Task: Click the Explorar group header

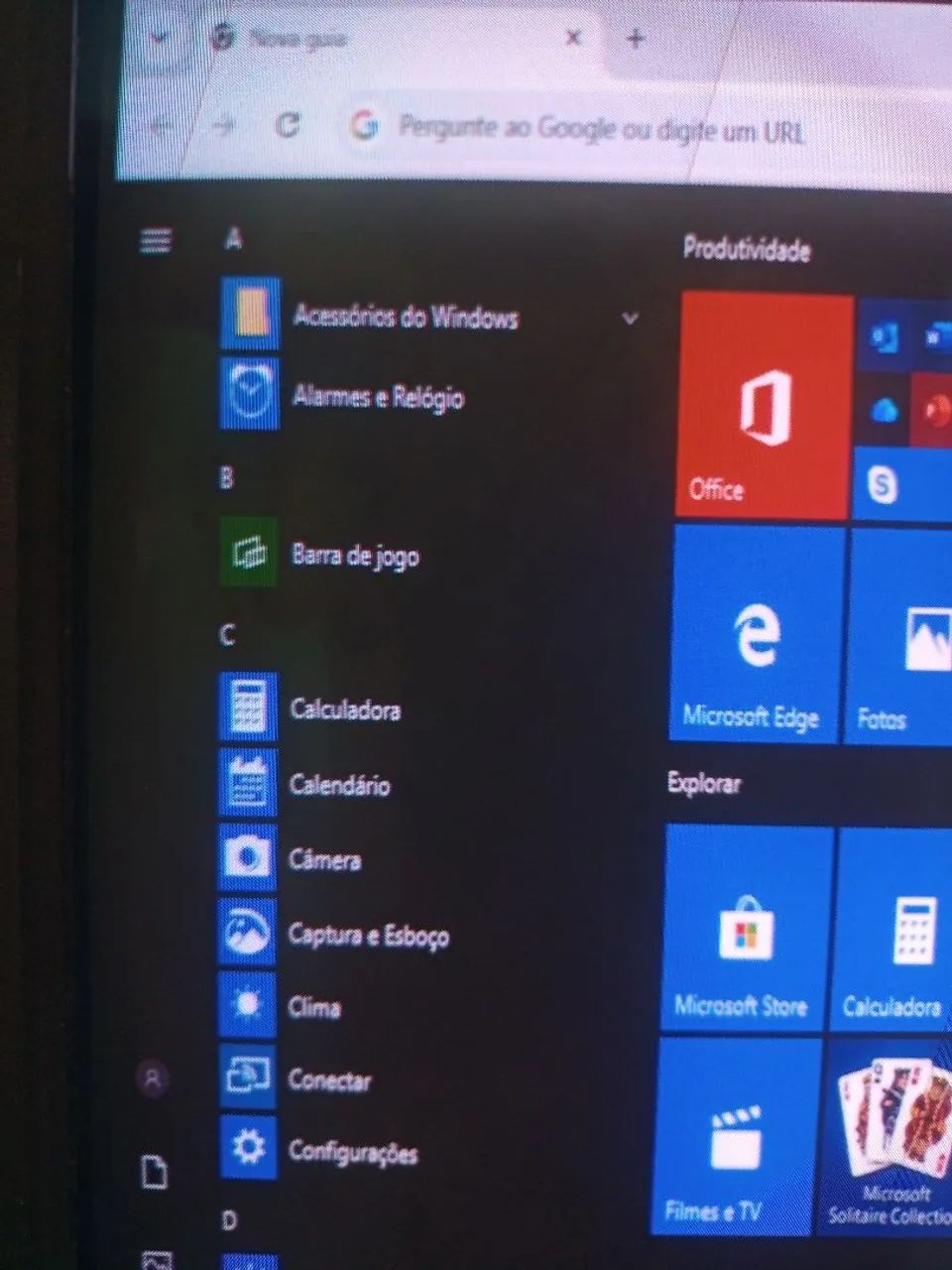Action: coord(704,783)
